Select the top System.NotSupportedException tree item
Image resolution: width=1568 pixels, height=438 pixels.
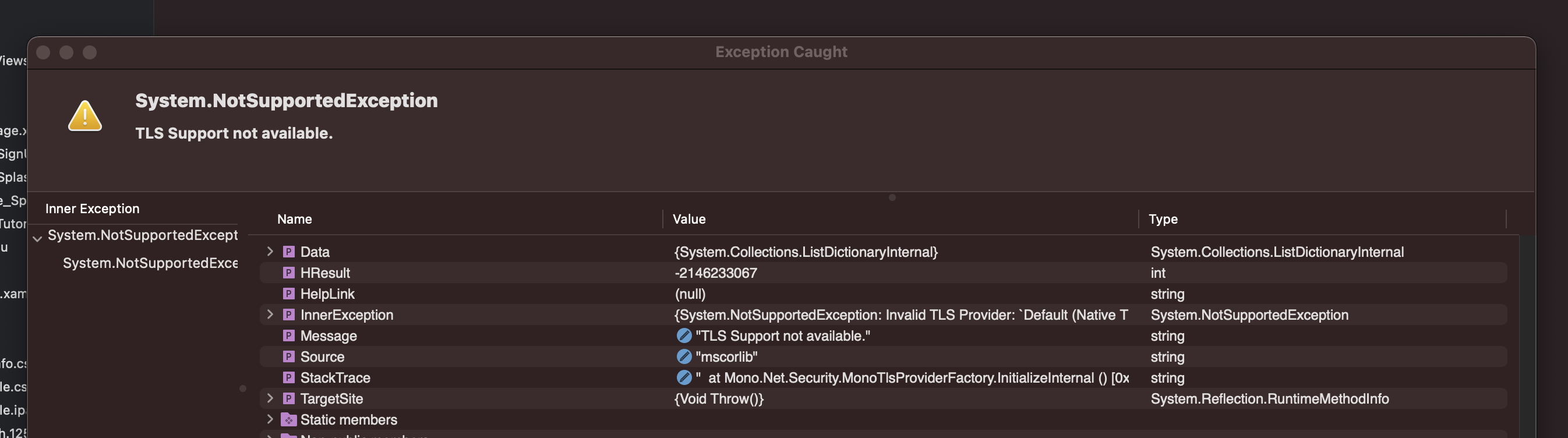[x=143, y=235]
